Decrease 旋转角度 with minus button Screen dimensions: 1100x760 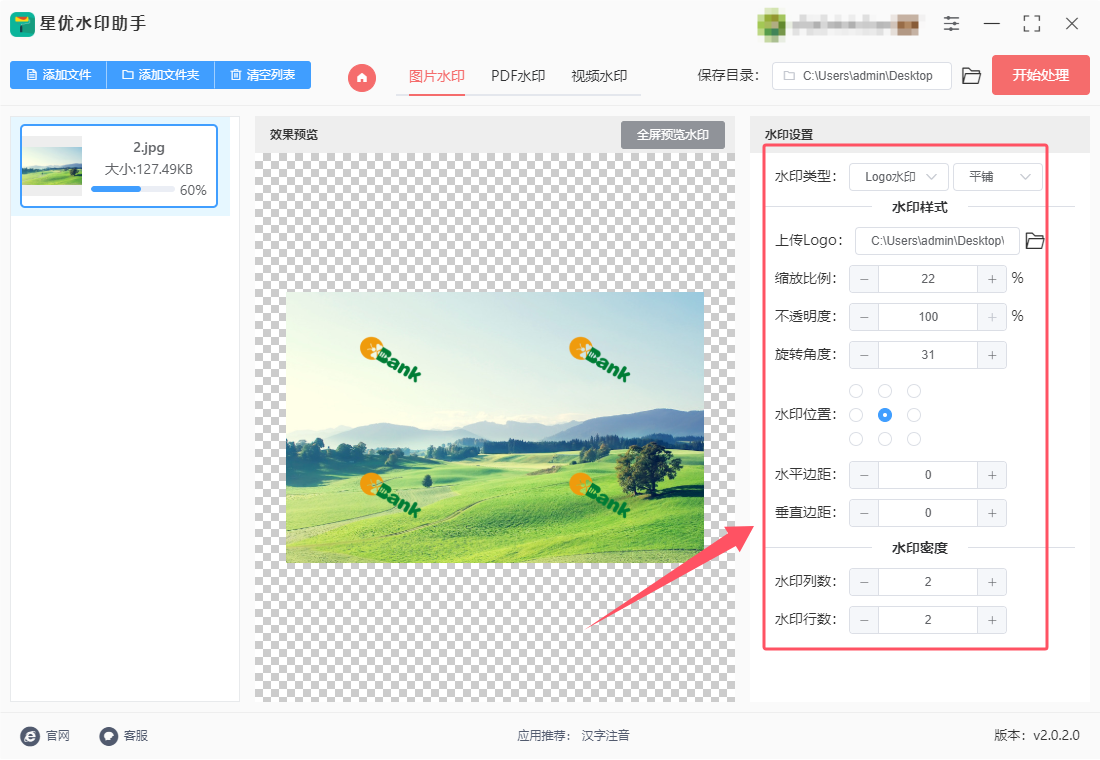tap(864, 355)
